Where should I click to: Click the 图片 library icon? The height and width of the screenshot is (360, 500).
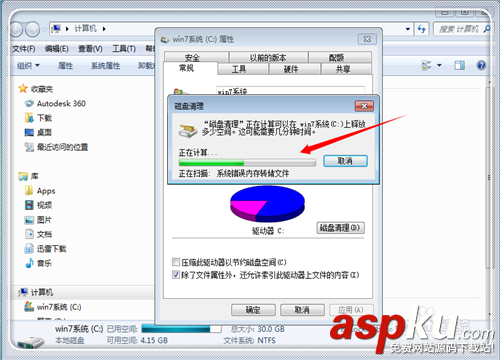(x=29, y=220)
